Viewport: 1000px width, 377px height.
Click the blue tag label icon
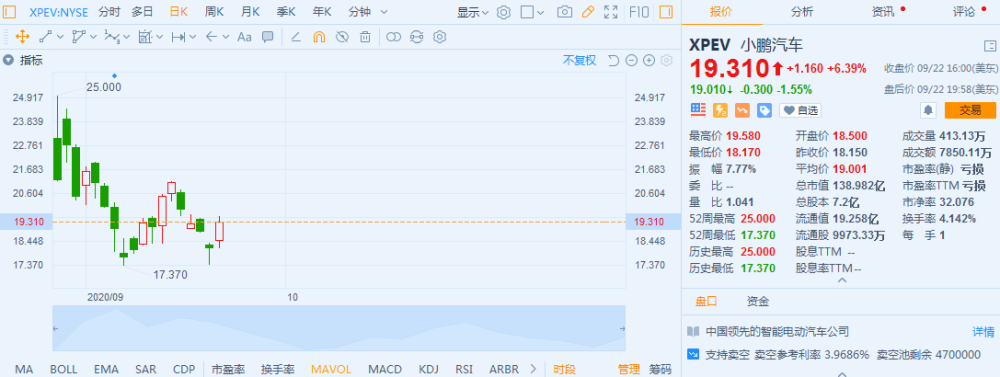click(764, 110)
